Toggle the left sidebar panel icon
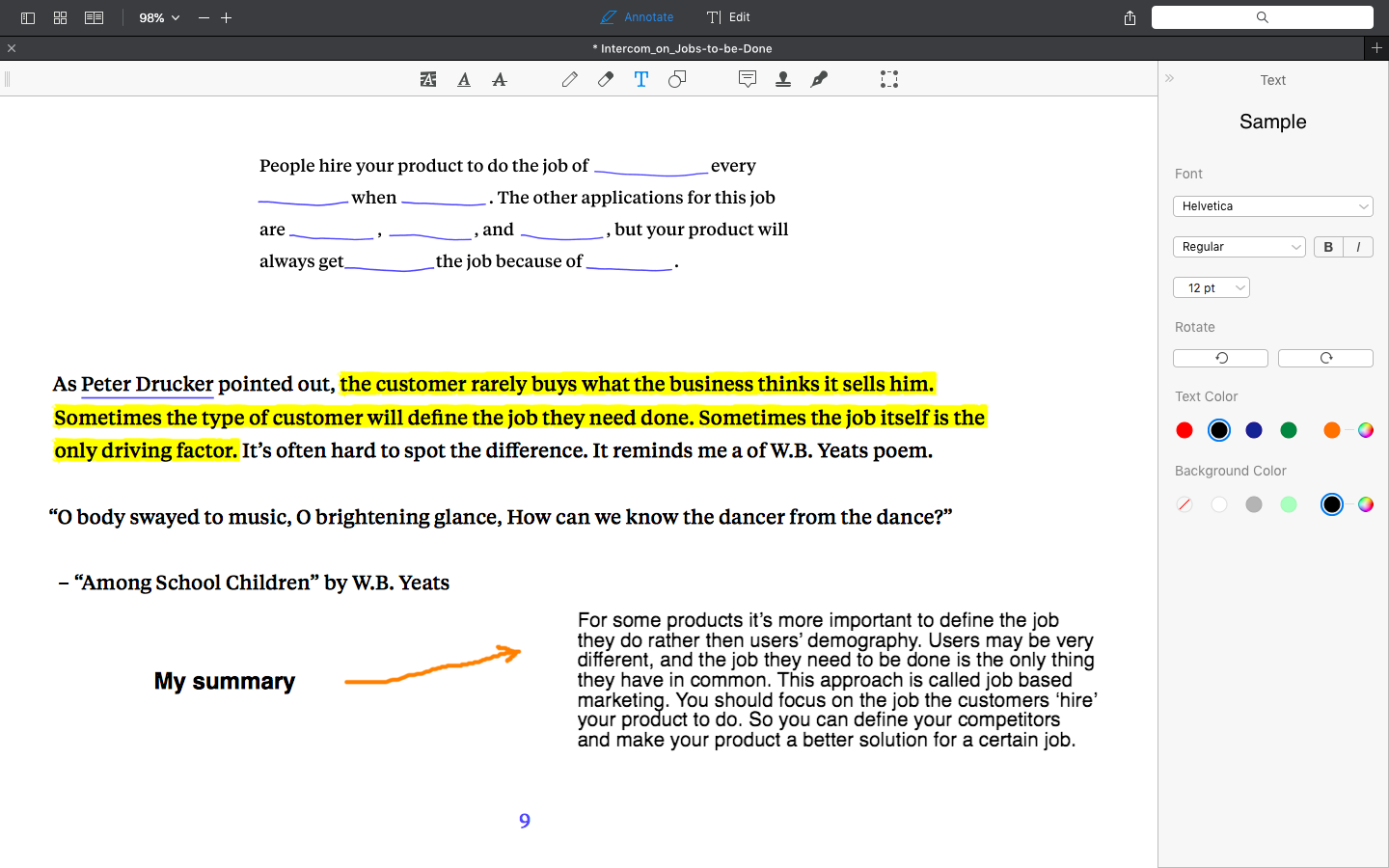The height and width of the screenshot is (868, 1389). (28, 17)
